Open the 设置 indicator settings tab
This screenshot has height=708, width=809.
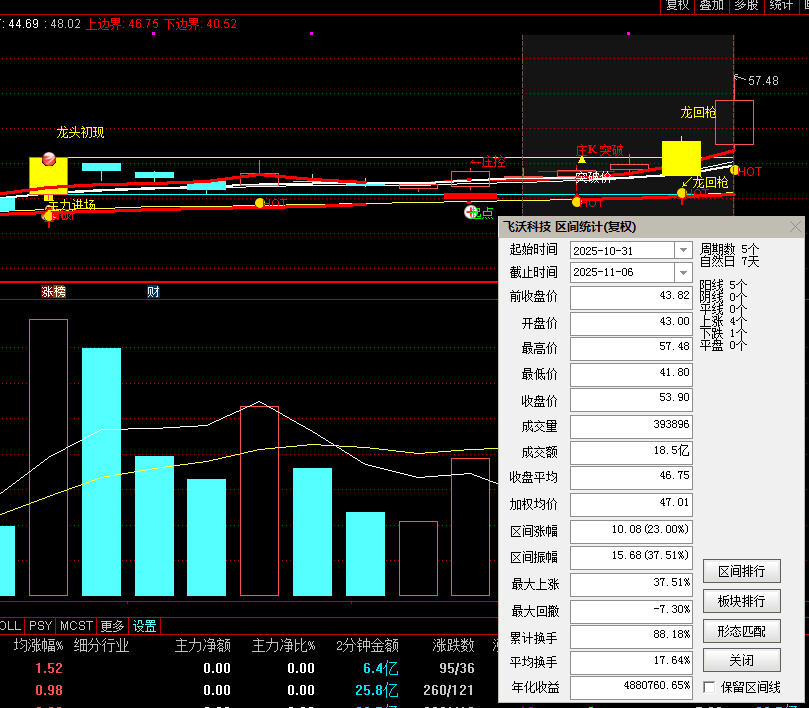point(145,626)
